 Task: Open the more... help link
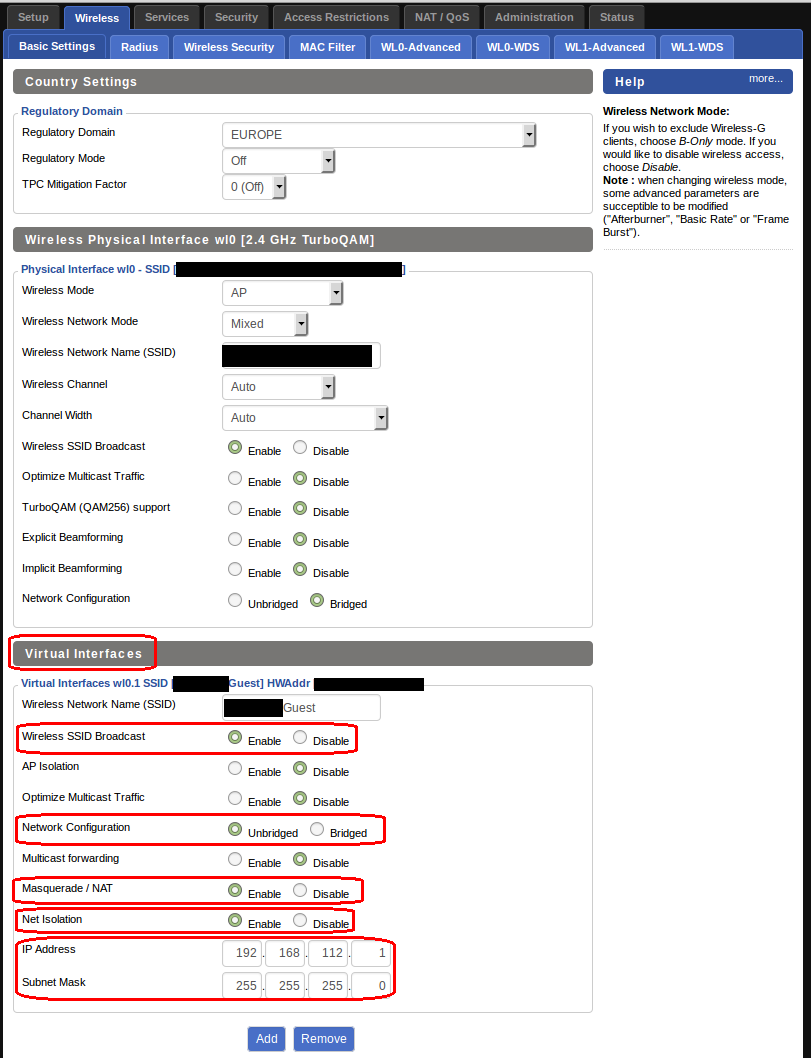(x=765, y=79)
